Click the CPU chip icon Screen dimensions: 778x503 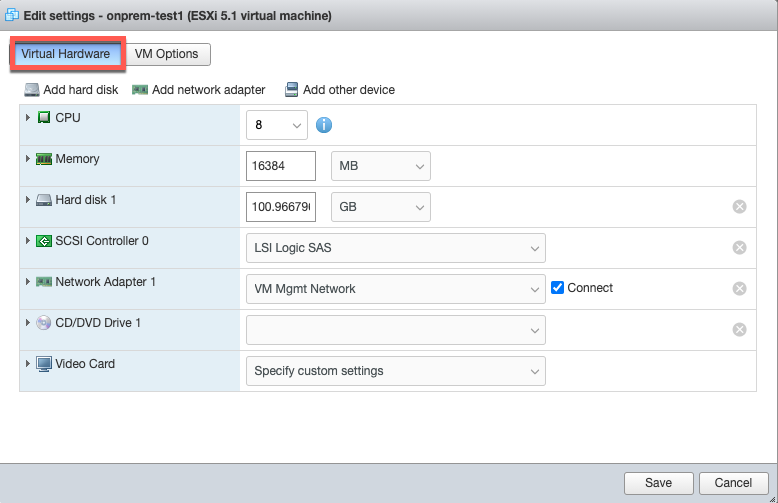[44, 118]
